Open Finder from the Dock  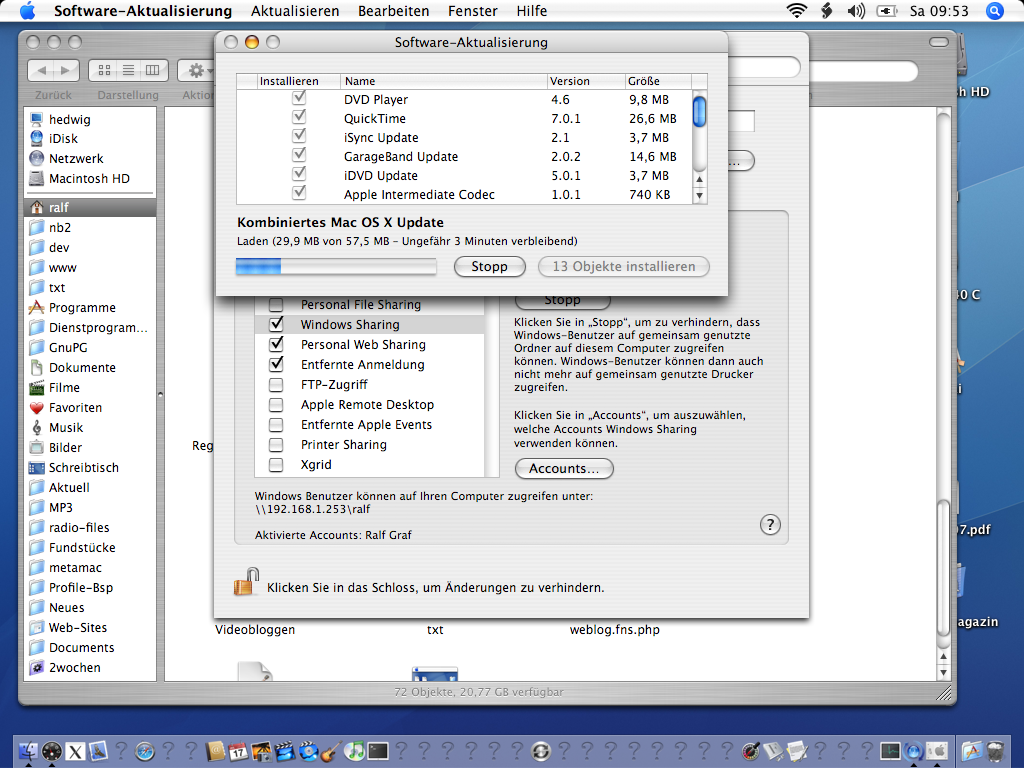(28, 751)
